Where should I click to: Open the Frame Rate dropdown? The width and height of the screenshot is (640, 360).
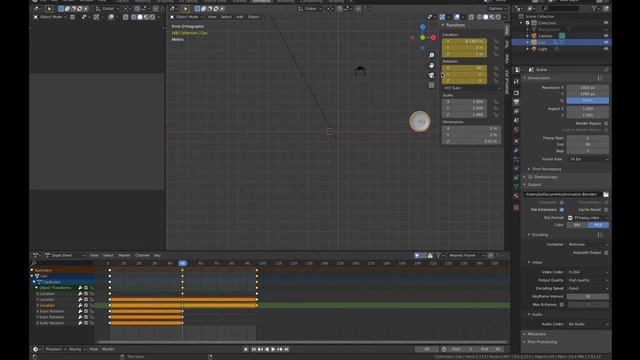tap(588, 159)
